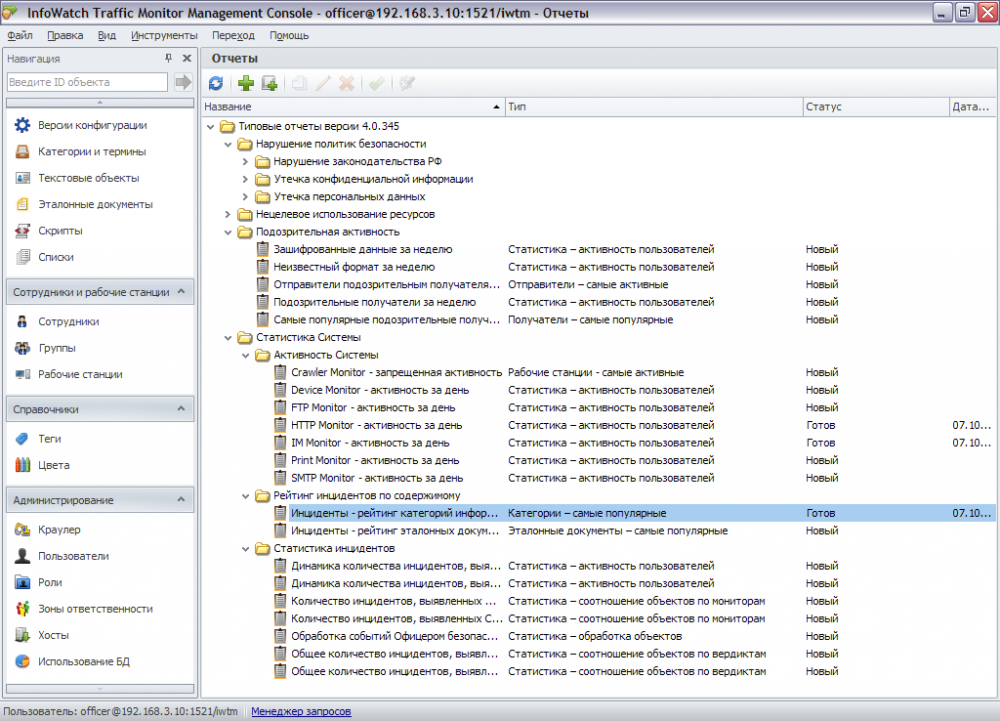
Task: Open the Инструменты menu
Action: 164,35
